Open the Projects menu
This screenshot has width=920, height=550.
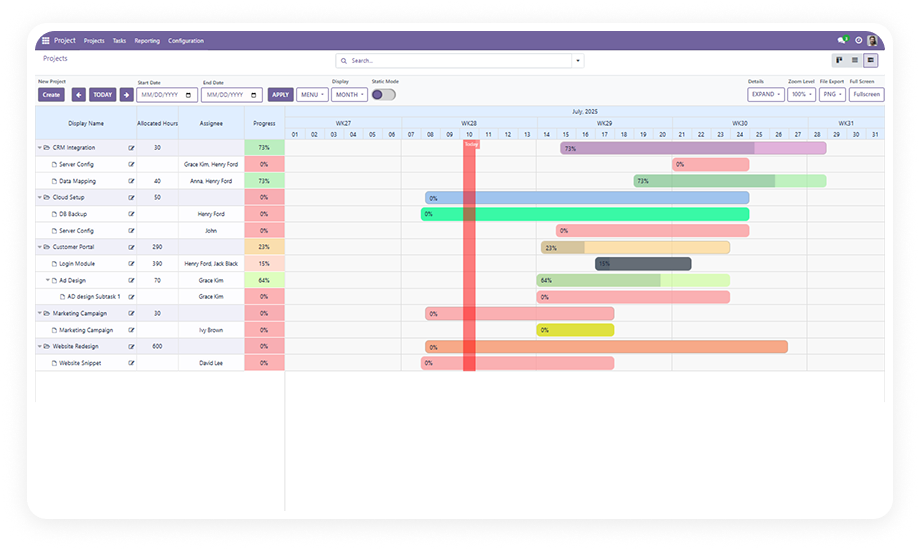(94, 41)
